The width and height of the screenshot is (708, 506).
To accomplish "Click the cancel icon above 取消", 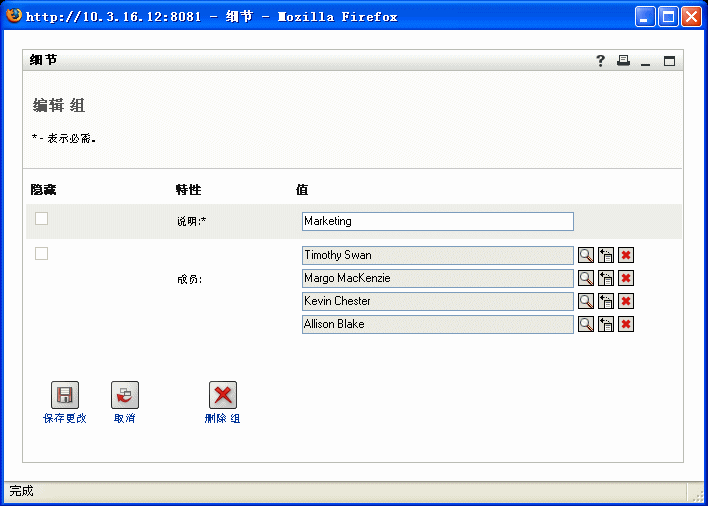I will click(125, 395).
